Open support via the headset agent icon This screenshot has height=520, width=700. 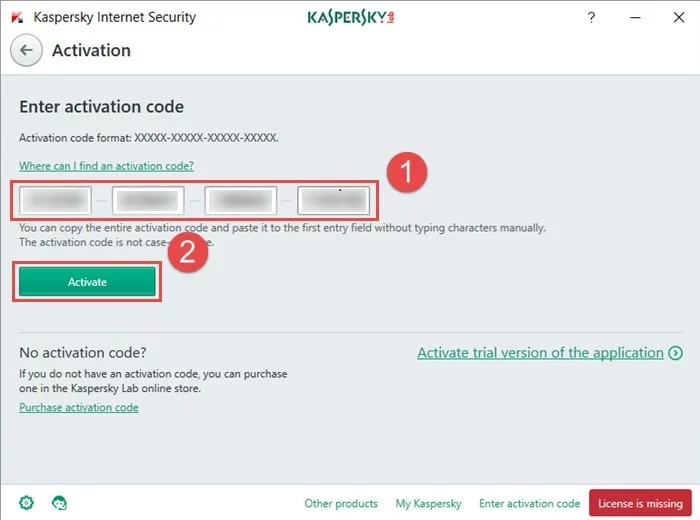tap(59, 502)
